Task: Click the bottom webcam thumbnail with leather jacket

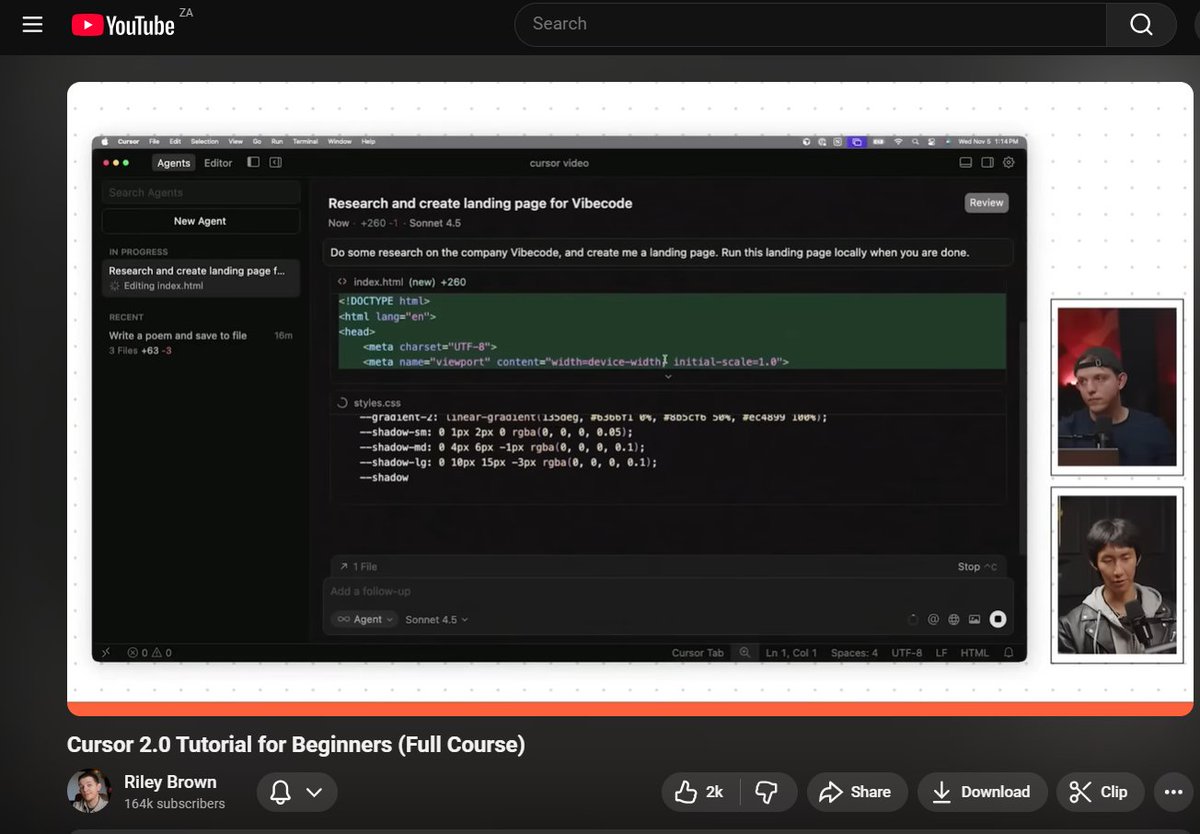Action: (1116, 574)
